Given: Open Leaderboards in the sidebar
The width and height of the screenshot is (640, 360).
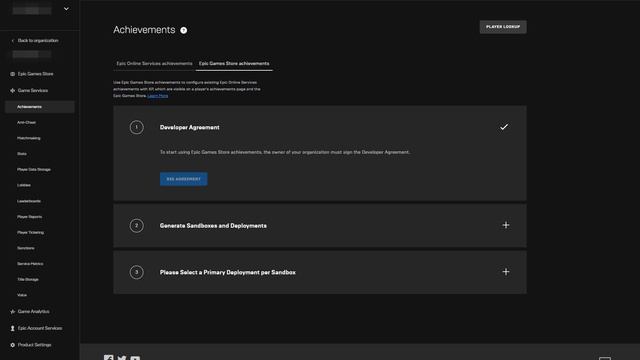Looking at the screenshot, I should [29, 201].
